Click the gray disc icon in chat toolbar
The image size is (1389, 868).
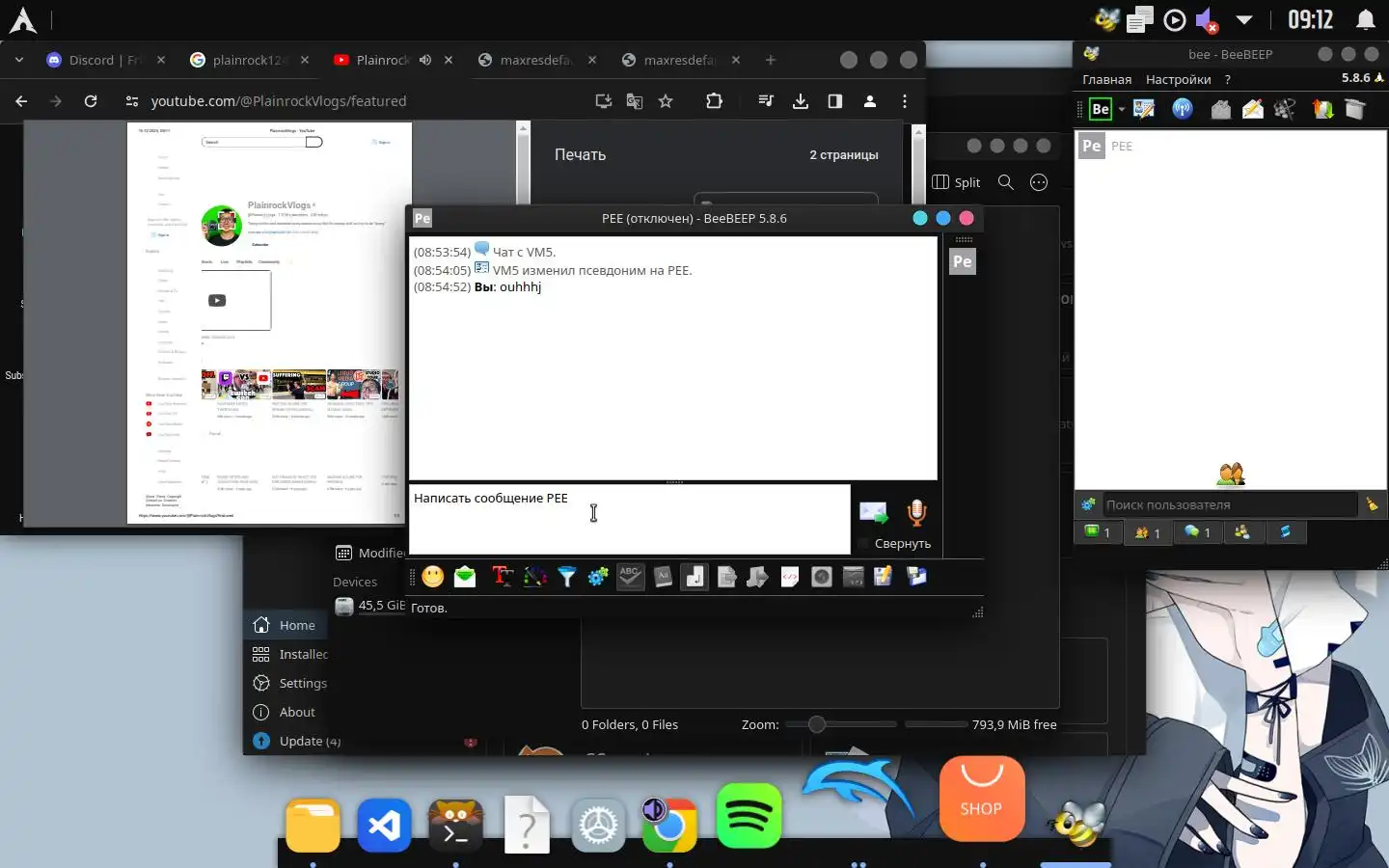pyautogui.click(x=821, y=577)
